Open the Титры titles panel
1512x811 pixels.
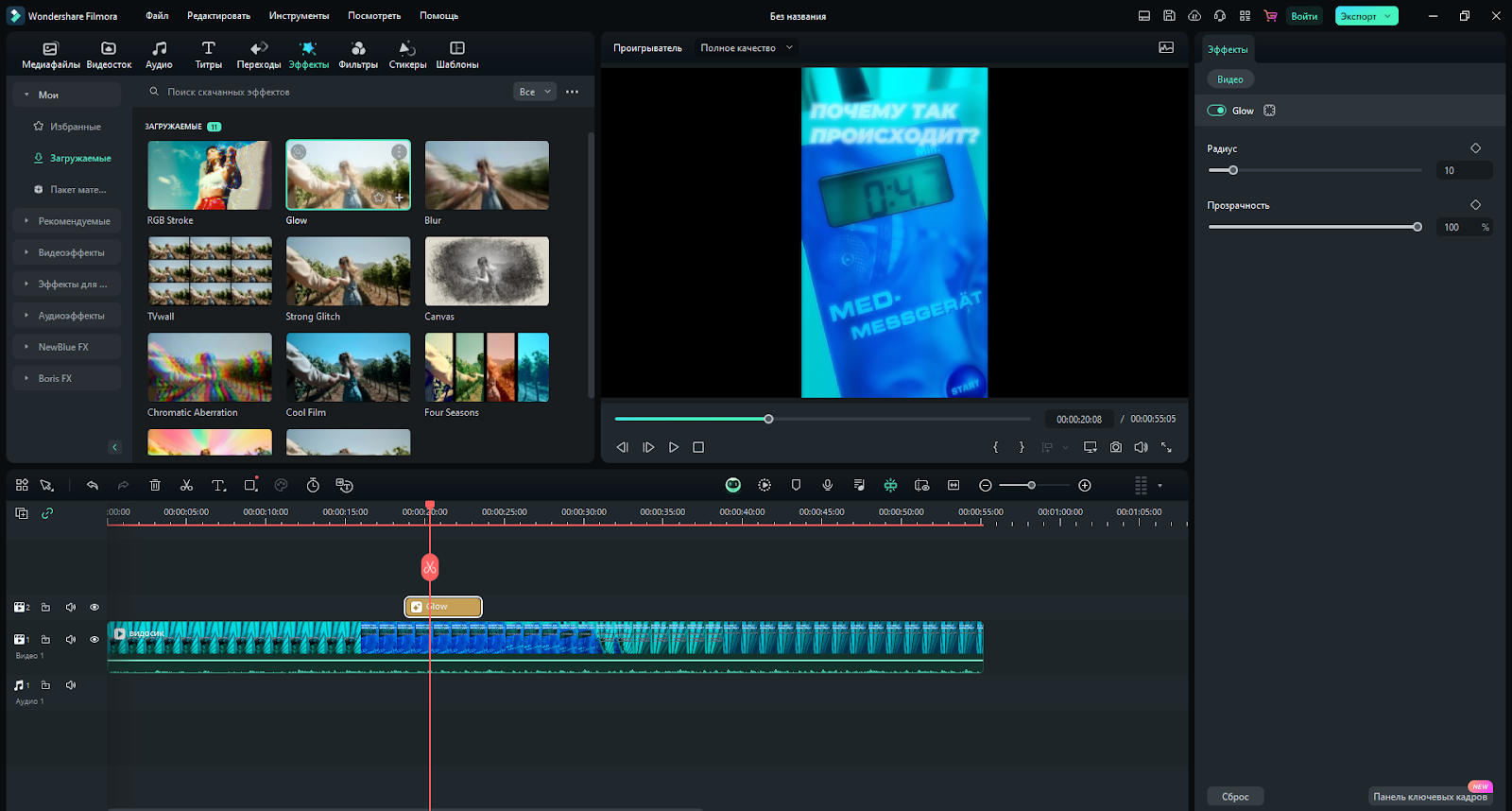[209, 55]
